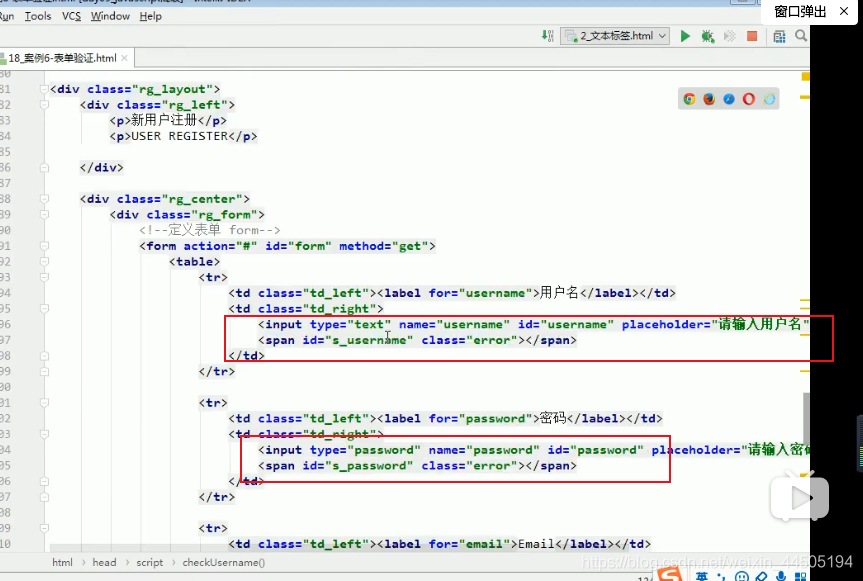The image size is (863, 581).
Task: Click the placeholder 请输入用户名 string
Action: (x=763, y=324)
